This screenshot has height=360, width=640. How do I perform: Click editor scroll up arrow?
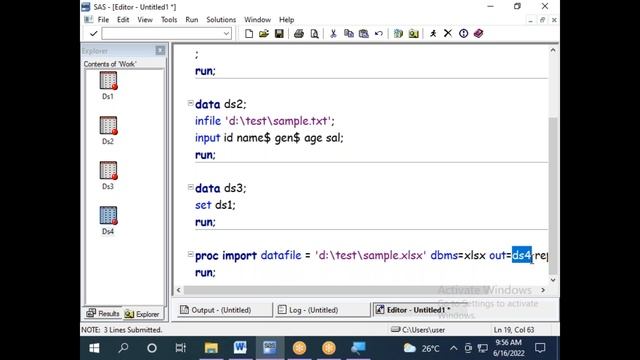tap(553, 50)
